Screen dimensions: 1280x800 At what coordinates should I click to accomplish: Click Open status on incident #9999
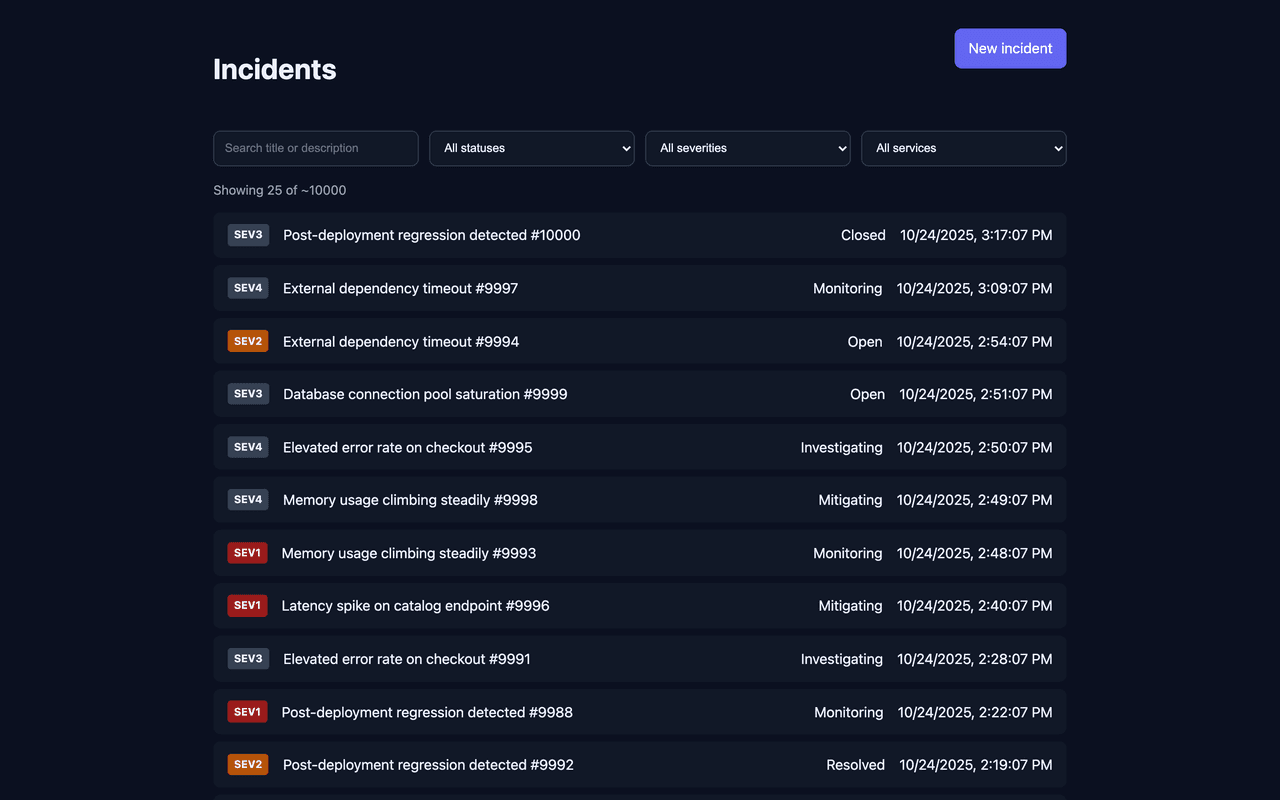point(868,394)
